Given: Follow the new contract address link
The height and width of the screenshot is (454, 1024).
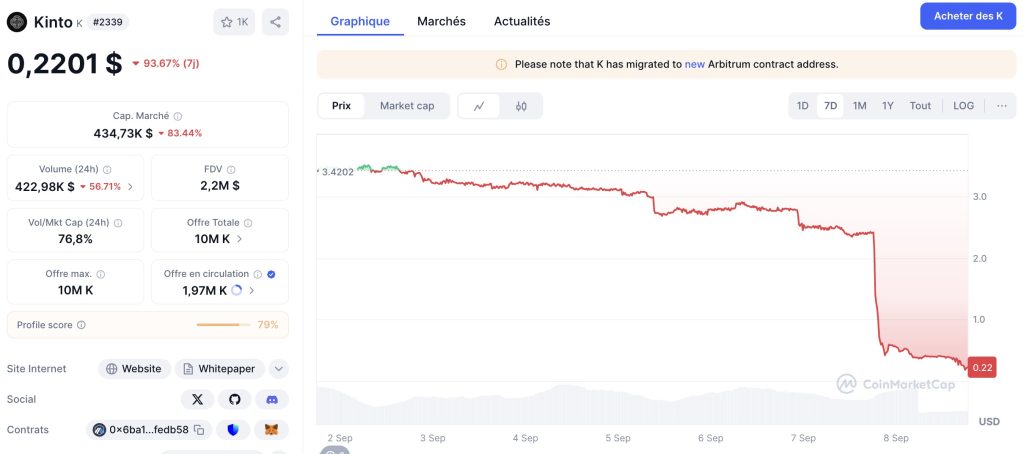Looking at the screenshot, I should pos(694,64).
